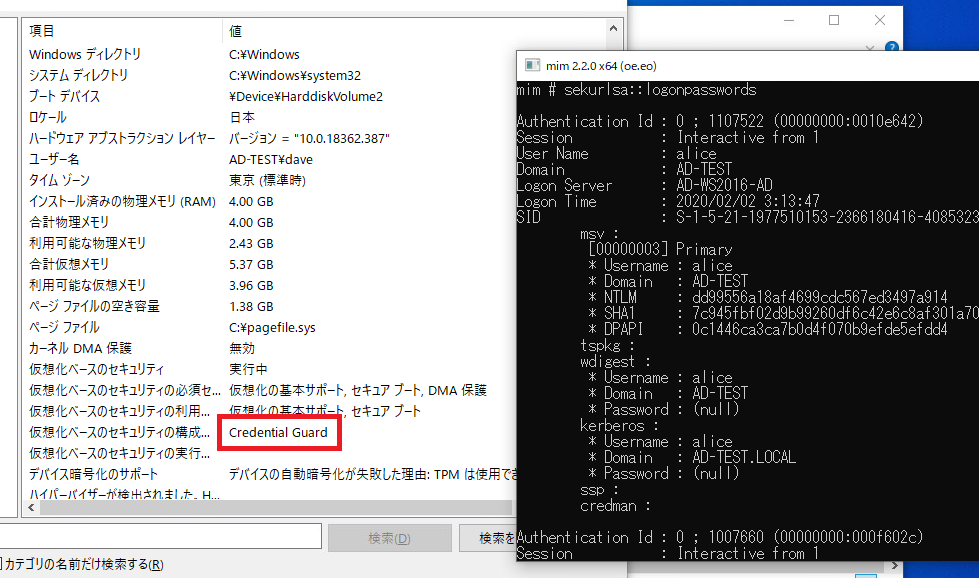Select the ロケール row
This screenshot has width=979, height=578.
pos(272,117)
